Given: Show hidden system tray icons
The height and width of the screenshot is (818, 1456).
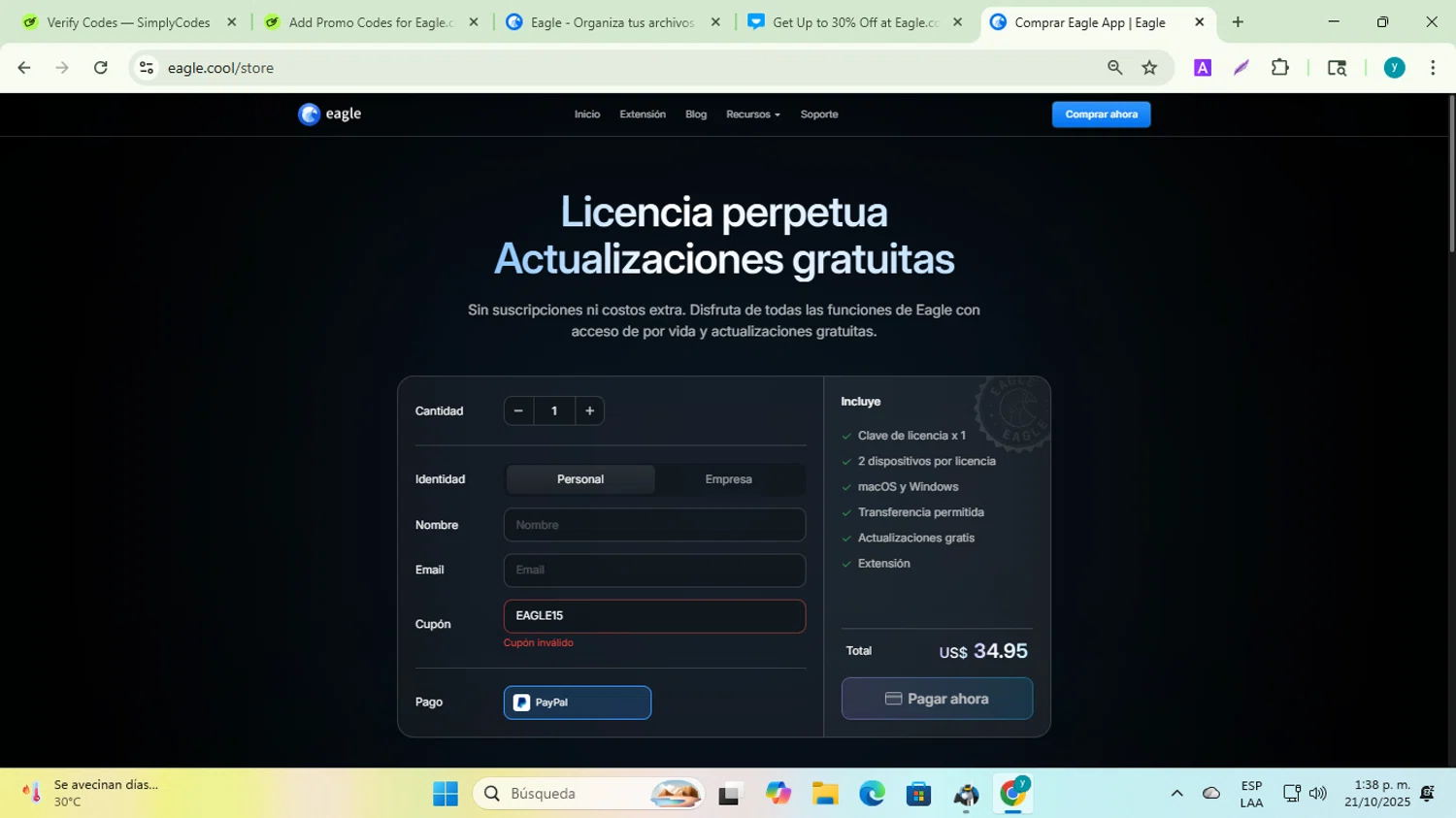Looking at the screenshot, I should (1176, 794).
